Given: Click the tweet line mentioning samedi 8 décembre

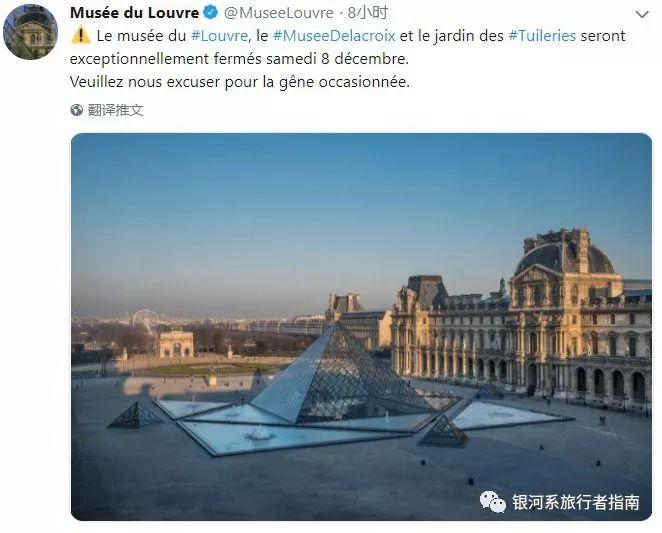Looking at the screenshot, I should (239, 59).
